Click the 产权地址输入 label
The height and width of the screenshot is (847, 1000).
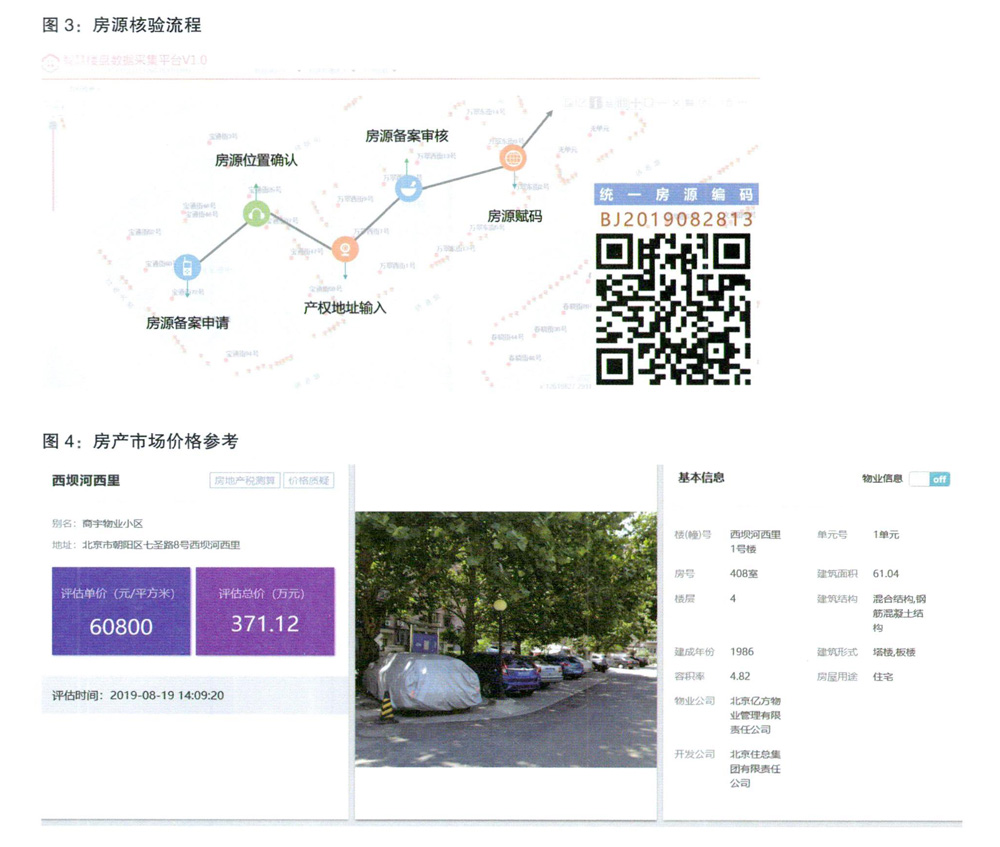click(345, 308)
